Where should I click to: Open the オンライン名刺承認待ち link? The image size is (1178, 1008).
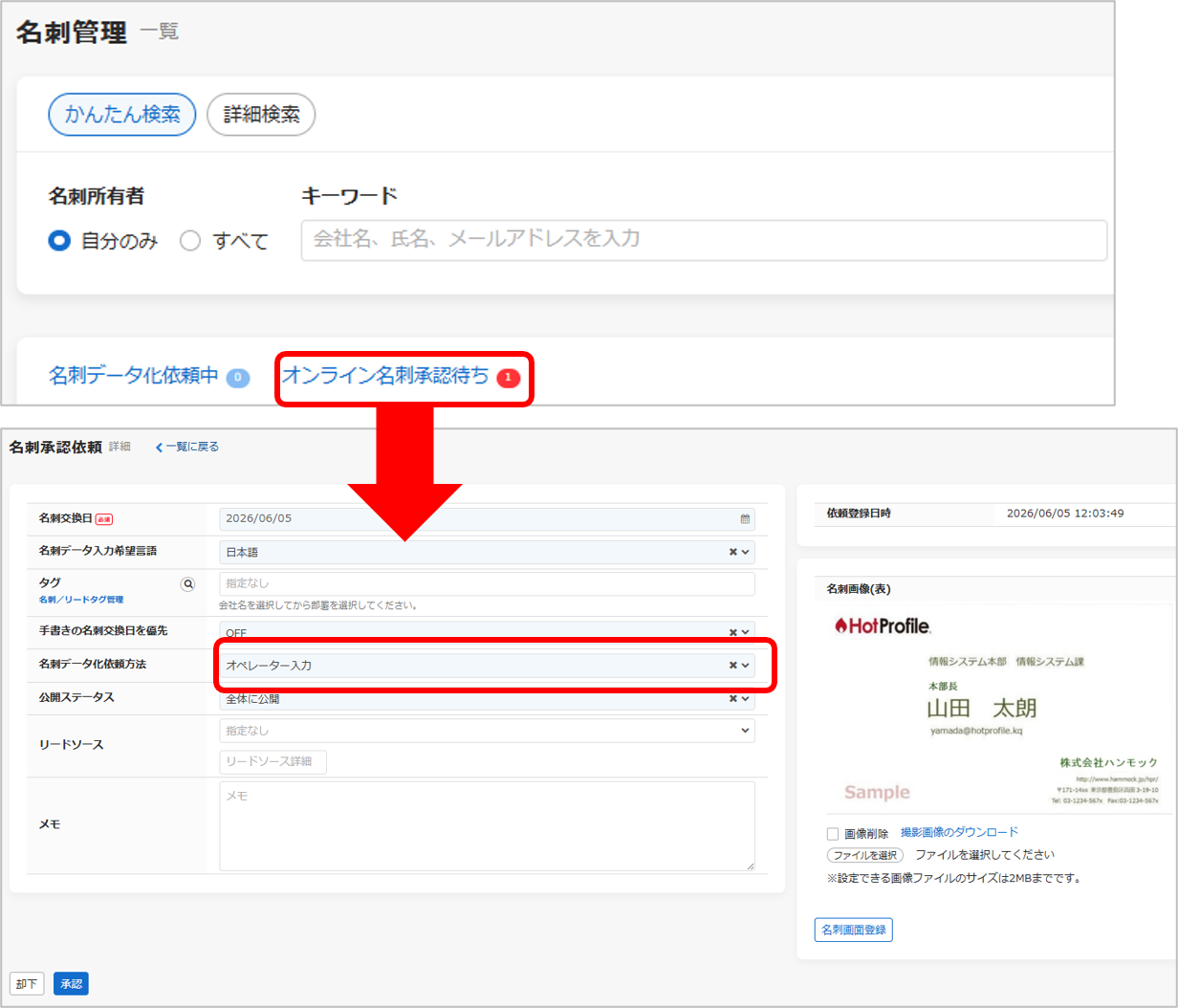click(x=385, y=376)
